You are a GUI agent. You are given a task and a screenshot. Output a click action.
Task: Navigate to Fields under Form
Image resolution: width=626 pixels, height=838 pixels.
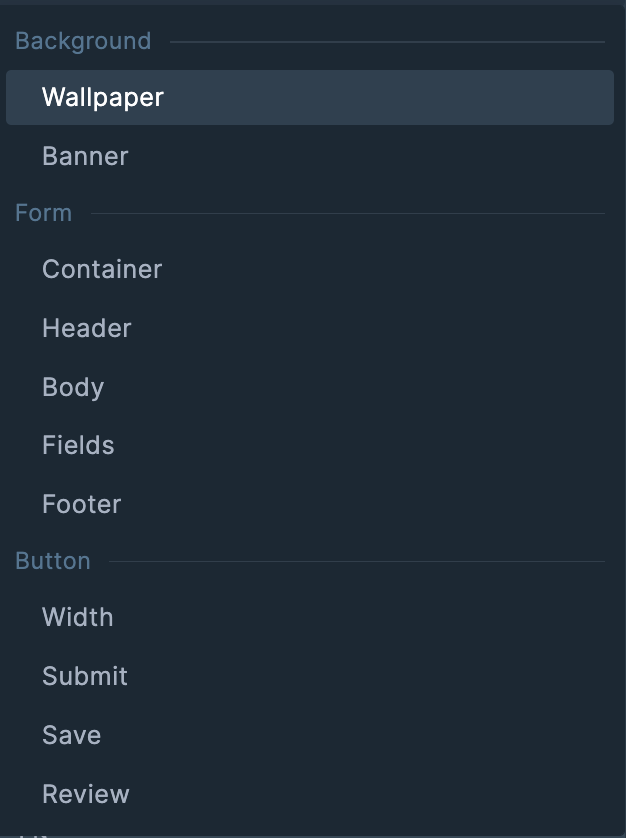coord(78,445)
